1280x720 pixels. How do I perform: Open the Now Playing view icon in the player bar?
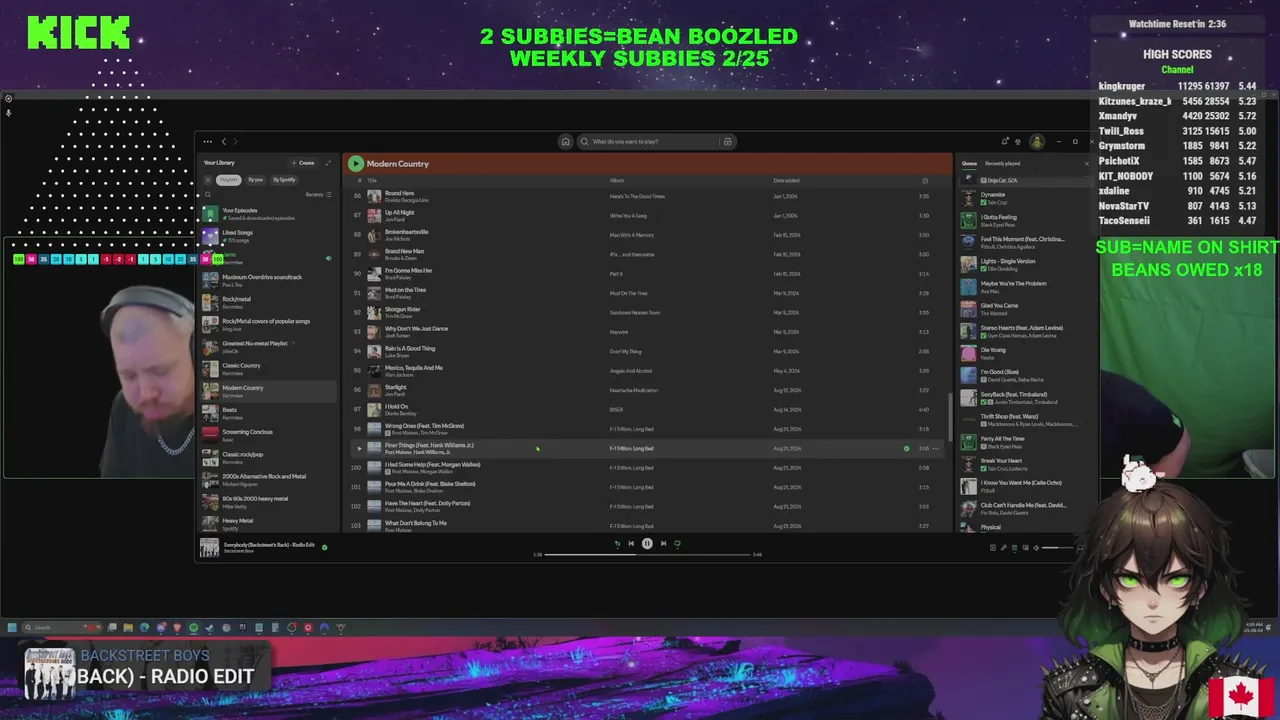coord(993,547)
